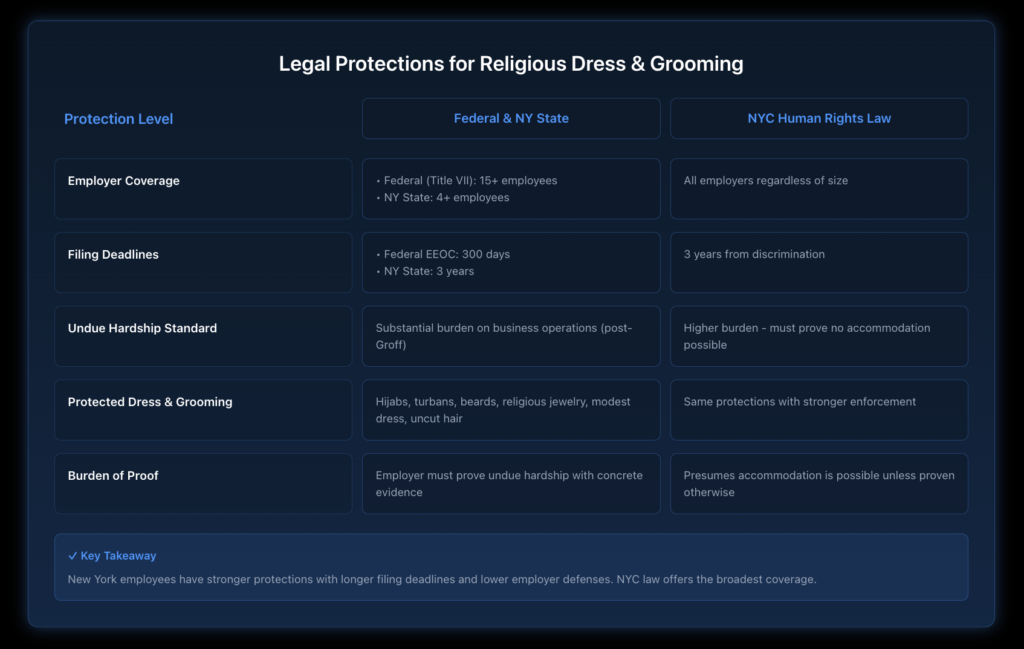Select the Higher burden no accommodation cell
Image resolution: width=1024 pixels, height=649 pixels.
click(819, 336)
